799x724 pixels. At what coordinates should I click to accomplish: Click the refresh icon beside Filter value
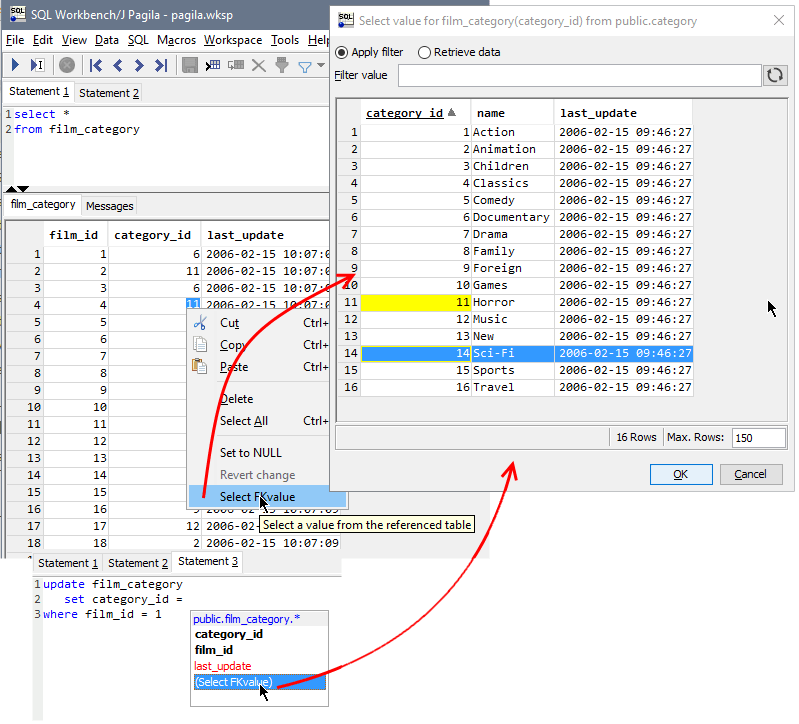tap(775, 75)
